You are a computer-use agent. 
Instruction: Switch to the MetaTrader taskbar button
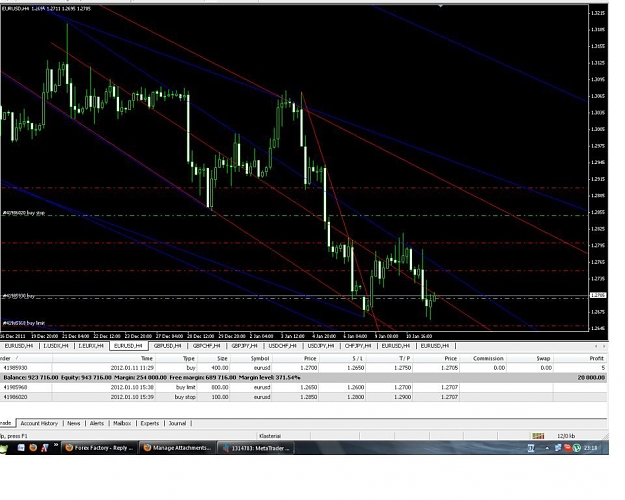pos(256,448)
